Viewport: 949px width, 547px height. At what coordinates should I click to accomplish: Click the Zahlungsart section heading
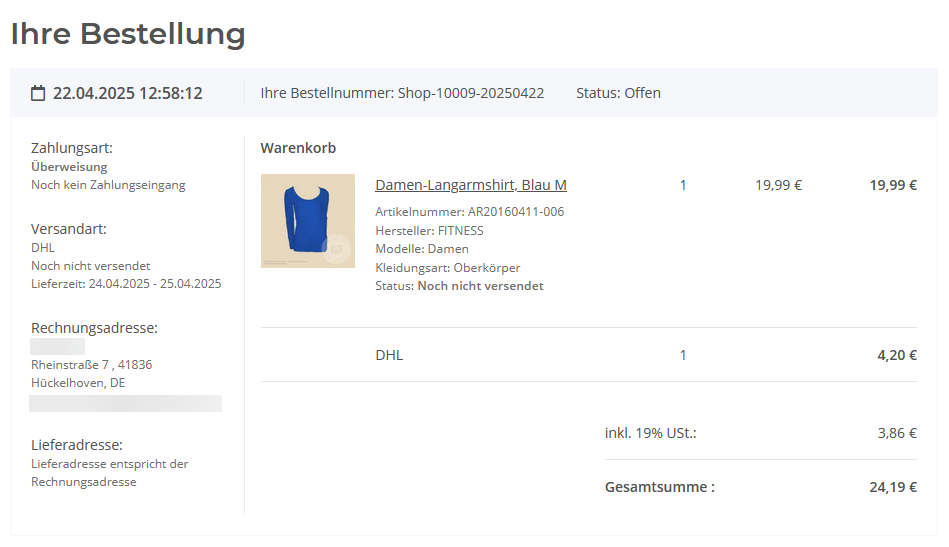72,148
